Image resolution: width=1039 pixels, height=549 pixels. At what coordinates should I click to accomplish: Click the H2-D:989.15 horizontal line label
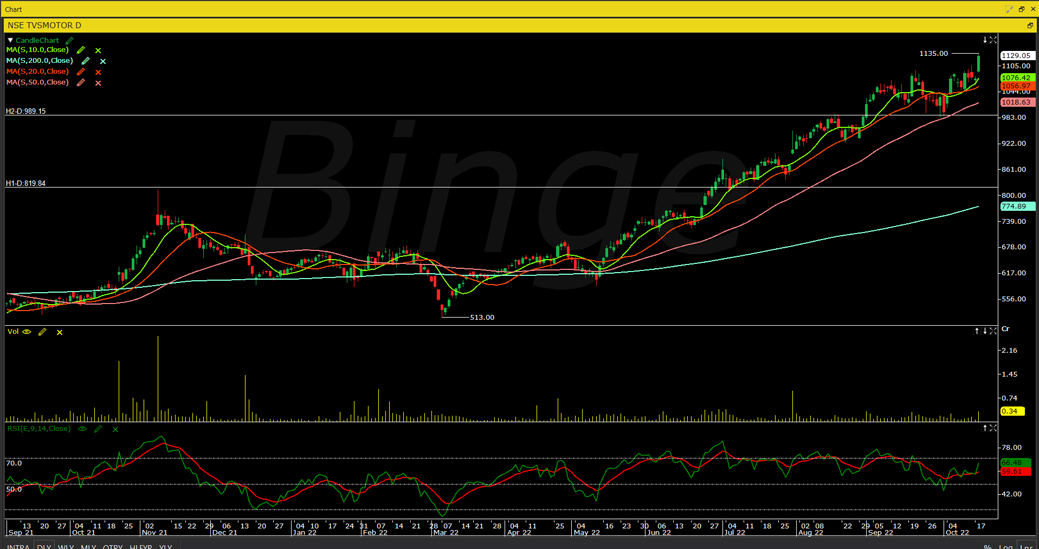pyautogui.click(x=27, y=112)
